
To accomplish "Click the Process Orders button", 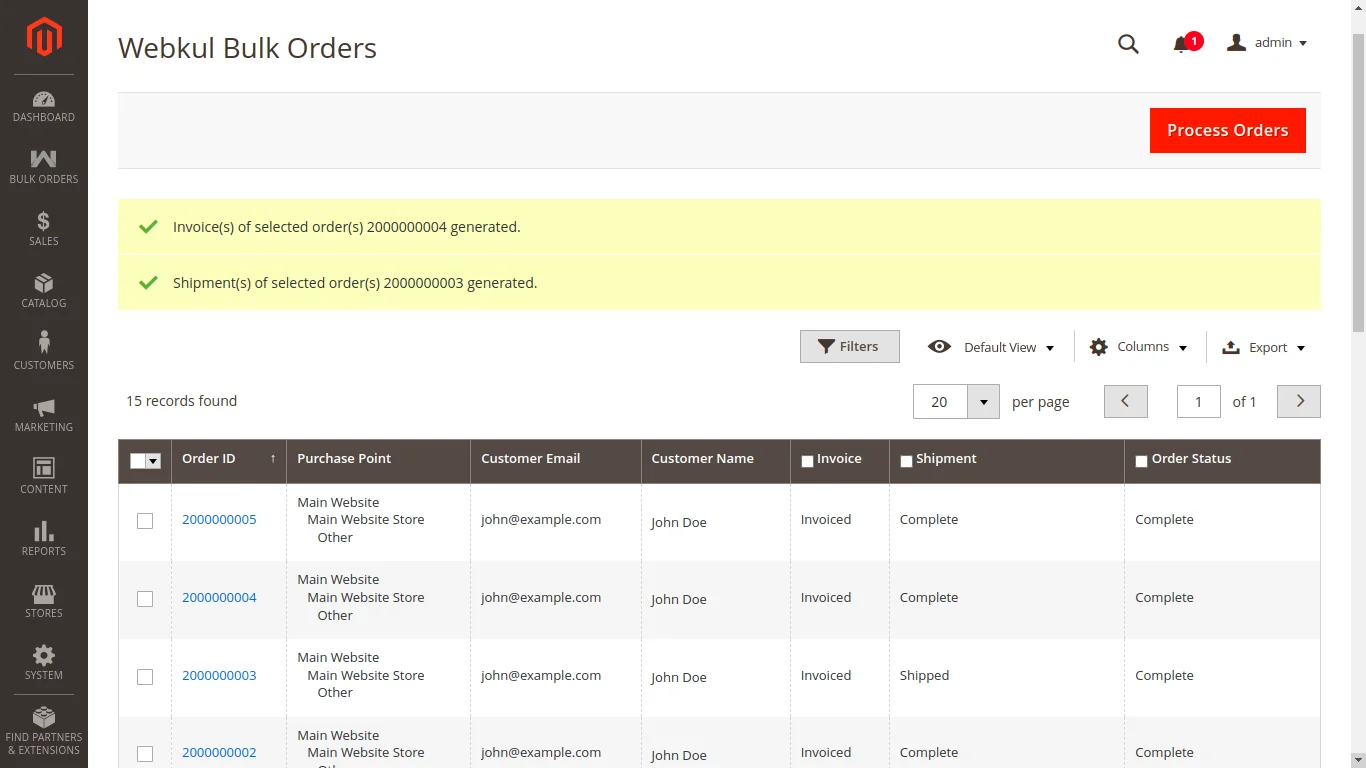I will click(x=1227, y=130).
